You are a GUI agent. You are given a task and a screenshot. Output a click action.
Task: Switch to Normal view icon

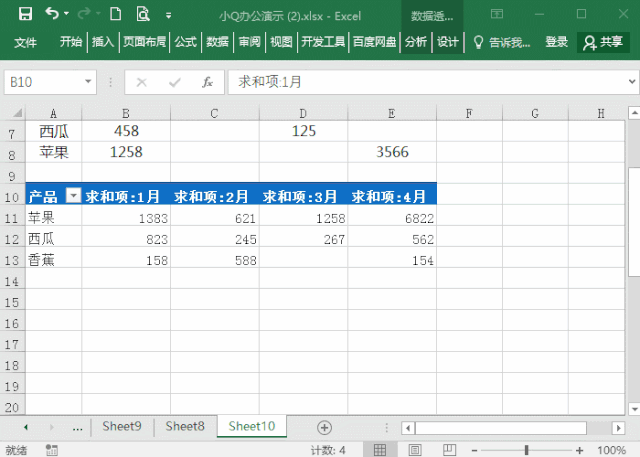pyautogui.click(x=380, y=450)
